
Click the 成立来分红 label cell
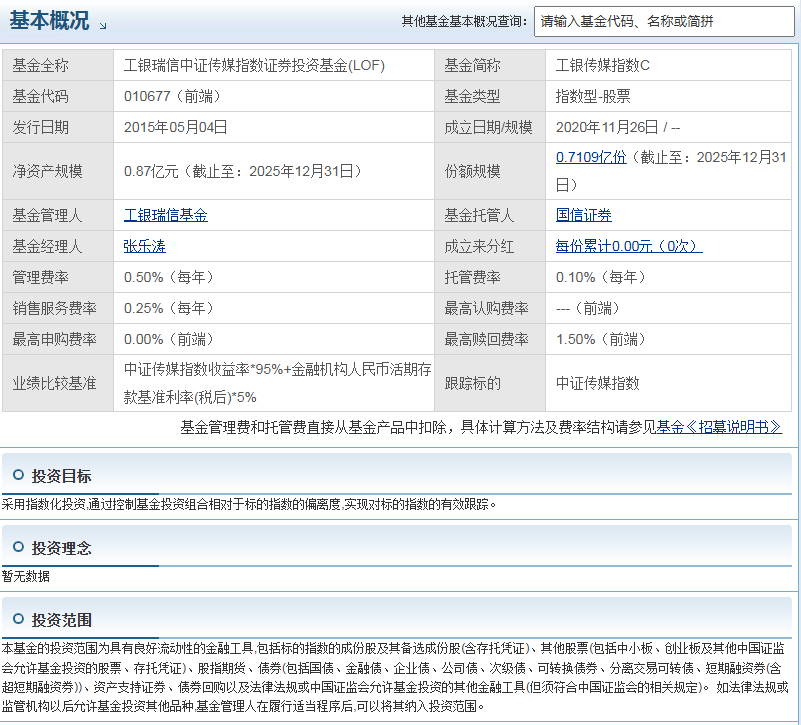pos(490,246)
